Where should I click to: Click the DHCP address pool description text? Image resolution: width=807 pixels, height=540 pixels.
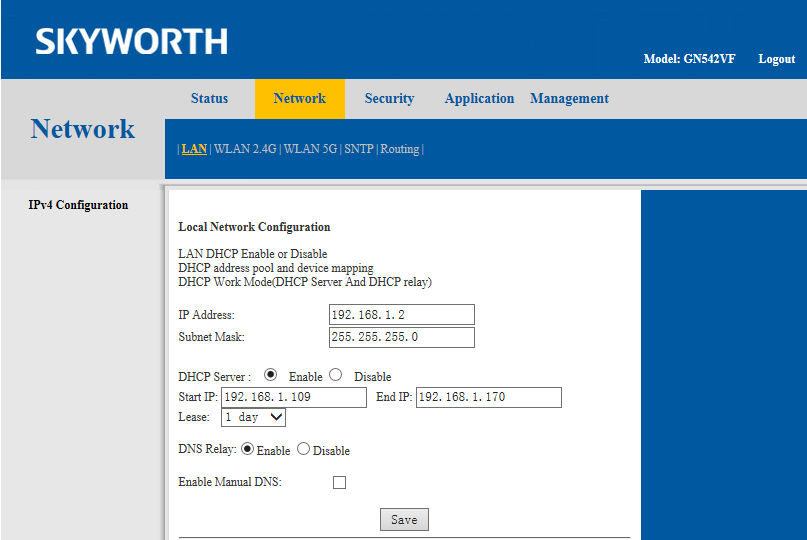[276, 268]
